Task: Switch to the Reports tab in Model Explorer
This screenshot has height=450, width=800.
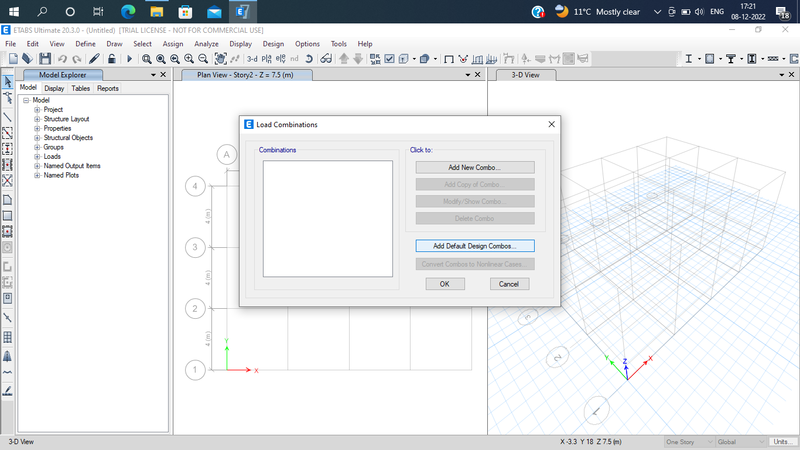Action: pyautogui.click(x=108, y=88)
